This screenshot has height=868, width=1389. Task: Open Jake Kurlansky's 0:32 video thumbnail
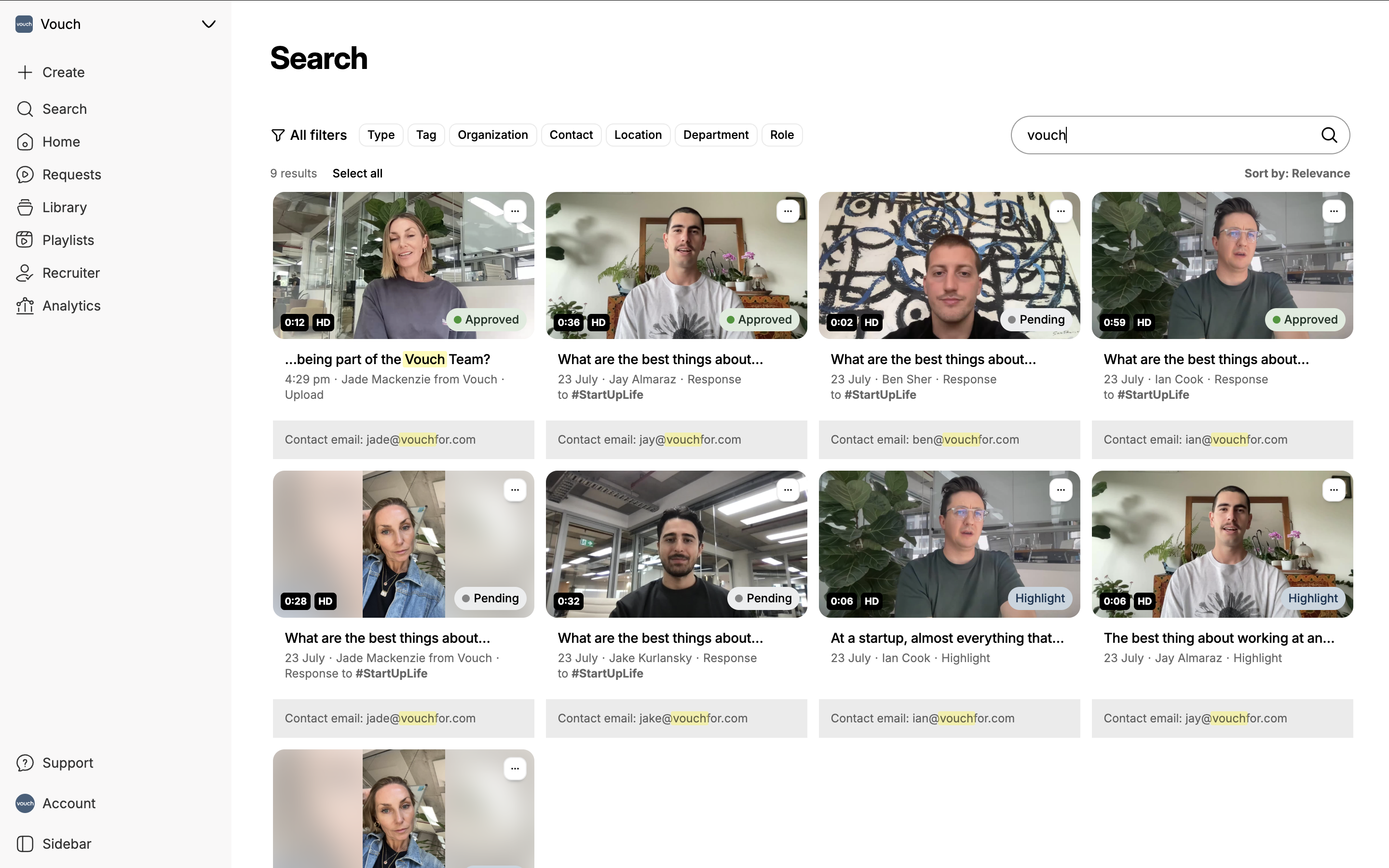pos(676,544)
